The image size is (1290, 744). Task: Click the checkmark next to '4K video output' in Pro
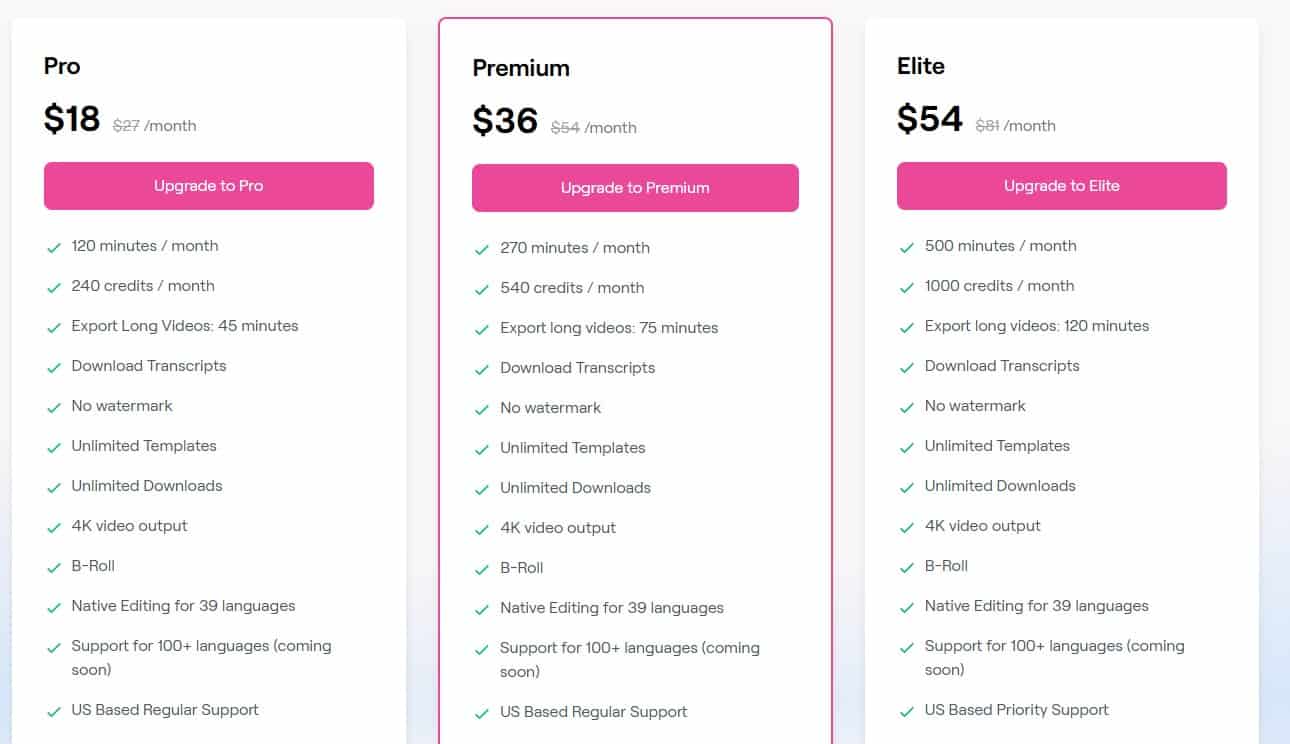tap(54, 526)
